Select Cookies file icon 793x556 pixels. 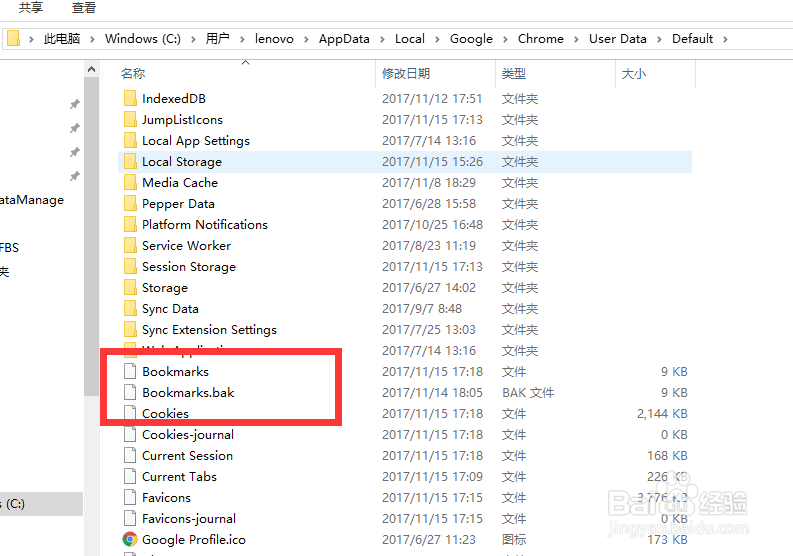[x=130, y=412]
